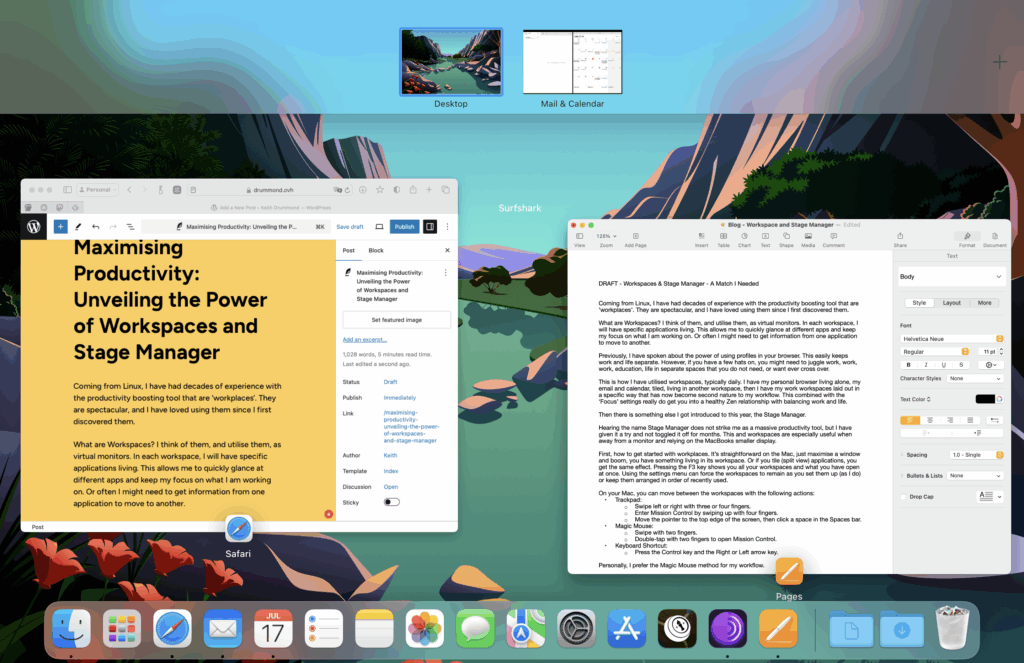Click the Pages Insert toolbar icon
The image size is (1024, 663).
[x=701, y=240]
